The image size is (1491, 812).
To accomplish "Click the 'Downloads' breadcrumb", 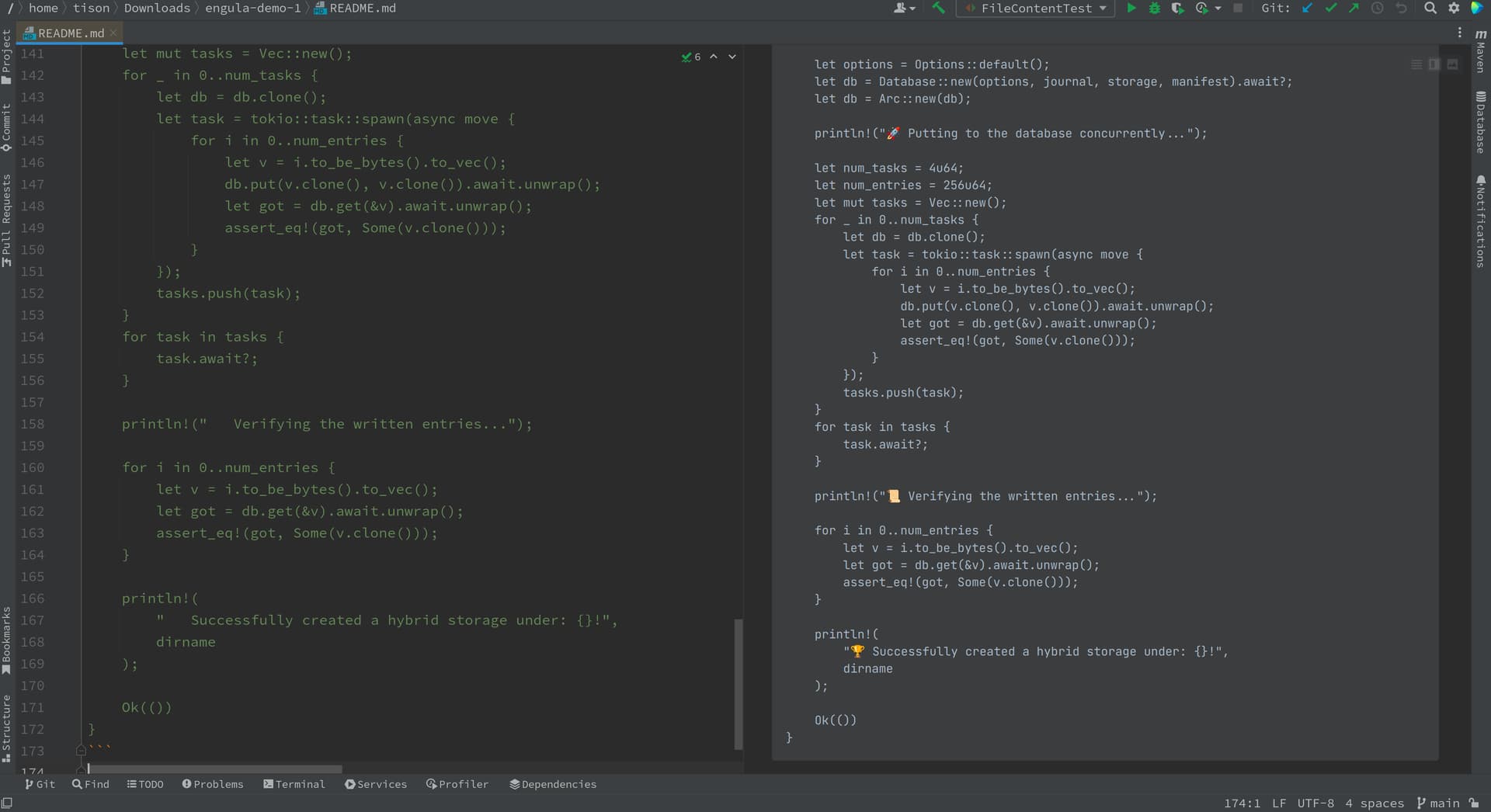I will point(157,8).
